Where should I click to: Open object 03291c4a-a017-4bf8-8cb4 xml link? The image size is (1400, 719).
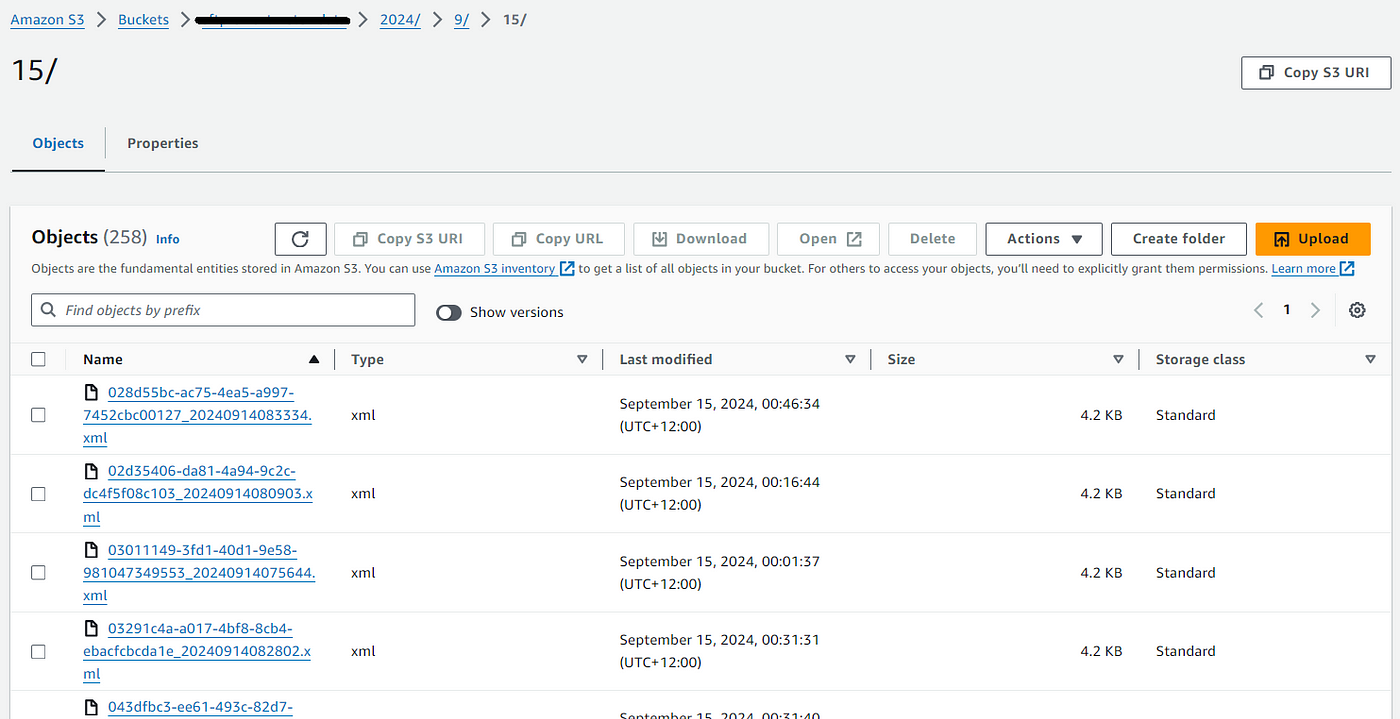pyautogui.click(x=196, y=651)
